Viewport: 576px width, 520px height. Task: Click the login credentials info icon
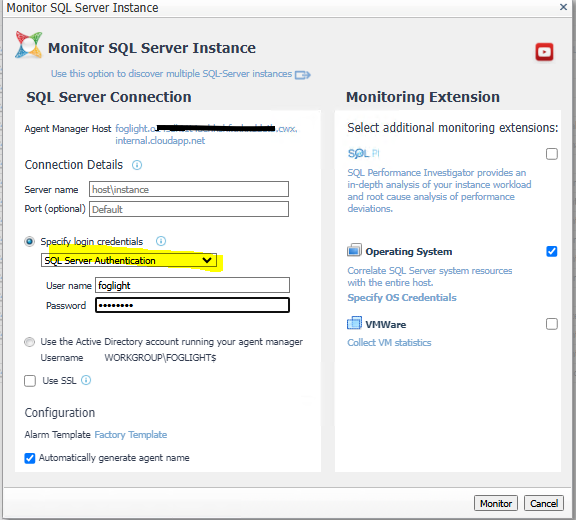(161, 241)
